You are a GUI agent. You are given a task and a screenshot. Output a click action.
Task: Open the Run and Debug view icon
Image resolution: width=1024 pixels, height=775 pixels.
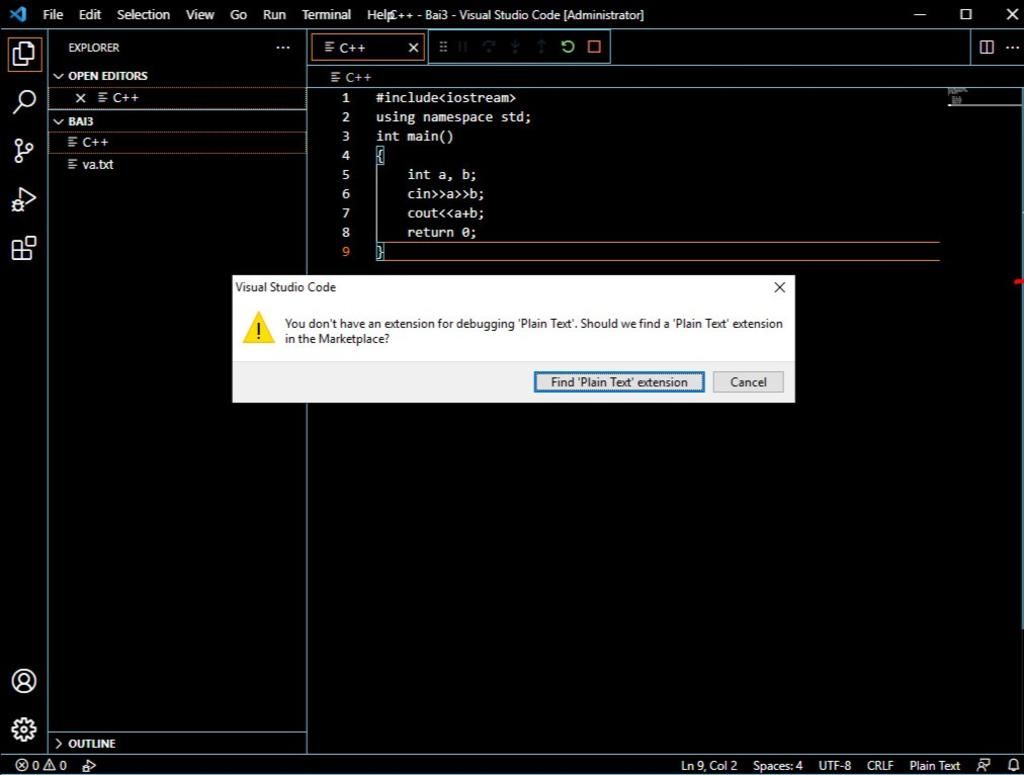[x=24, y=199]
